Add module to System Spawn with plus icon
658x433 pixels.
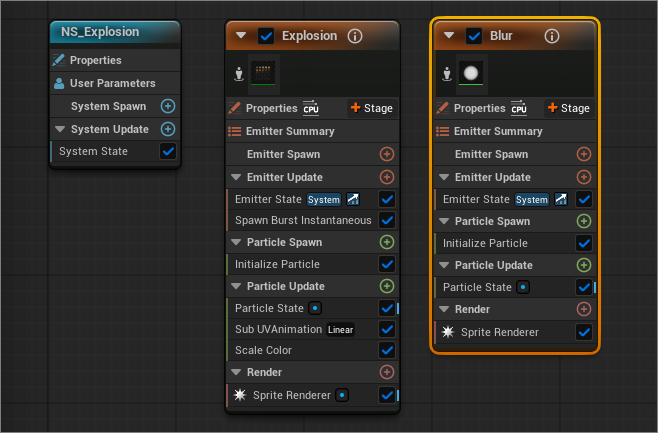(168, 106)
